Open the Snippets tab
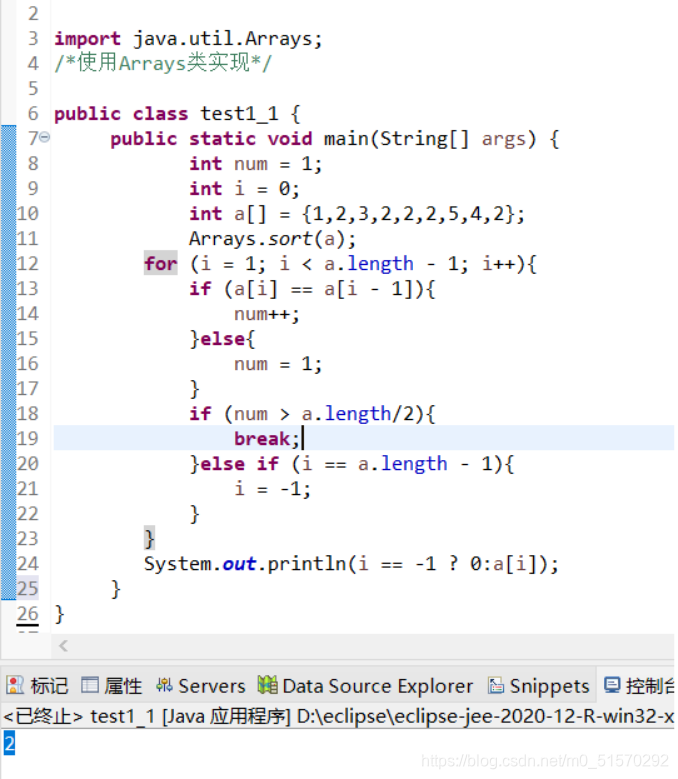The width and height of the screenshot is (678, 779). pyautogui.click(x=539, y=686)
